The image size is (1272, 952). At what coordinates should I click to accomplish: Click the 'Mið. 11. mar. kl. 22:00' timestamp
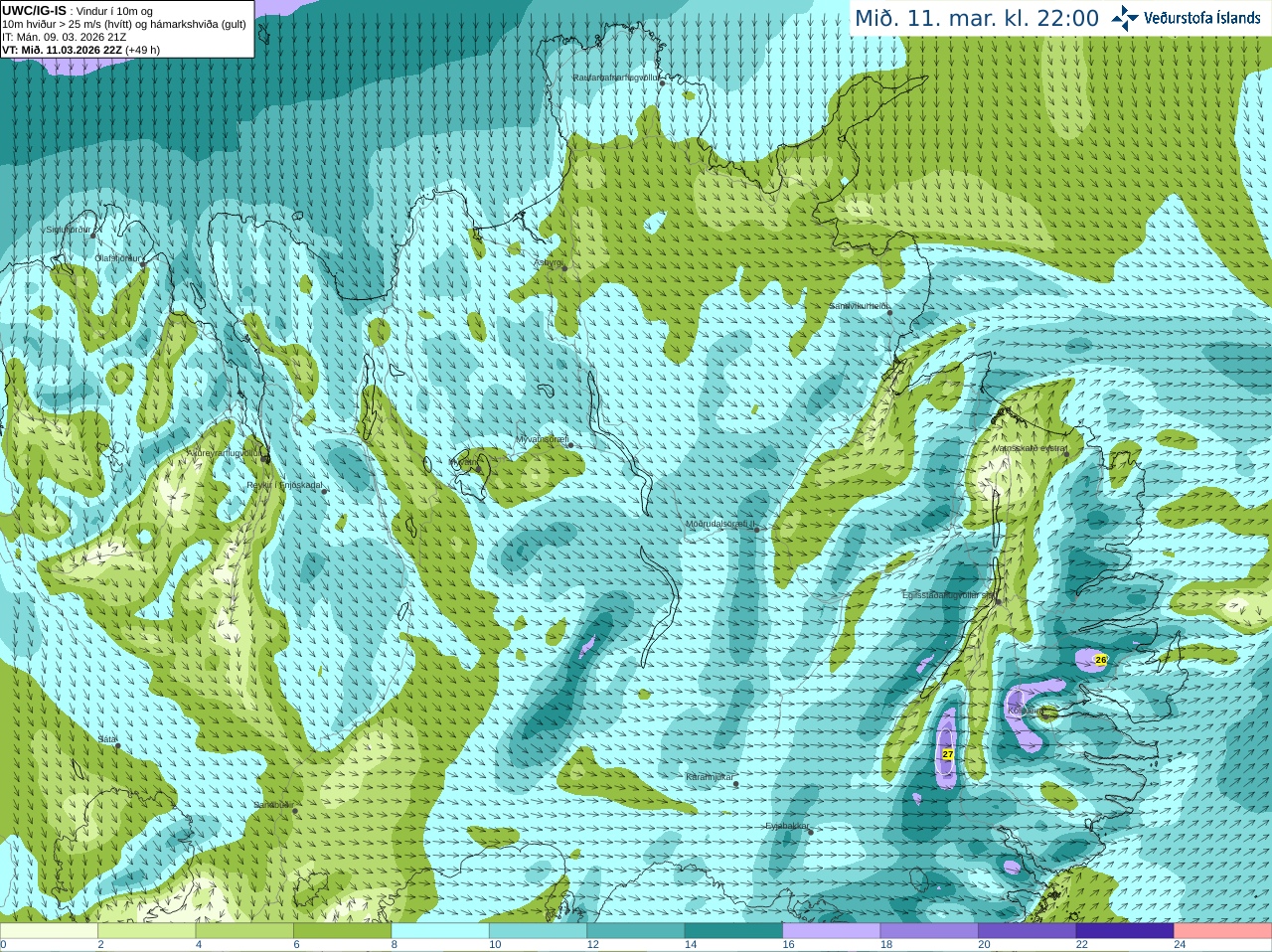[977, 18]
